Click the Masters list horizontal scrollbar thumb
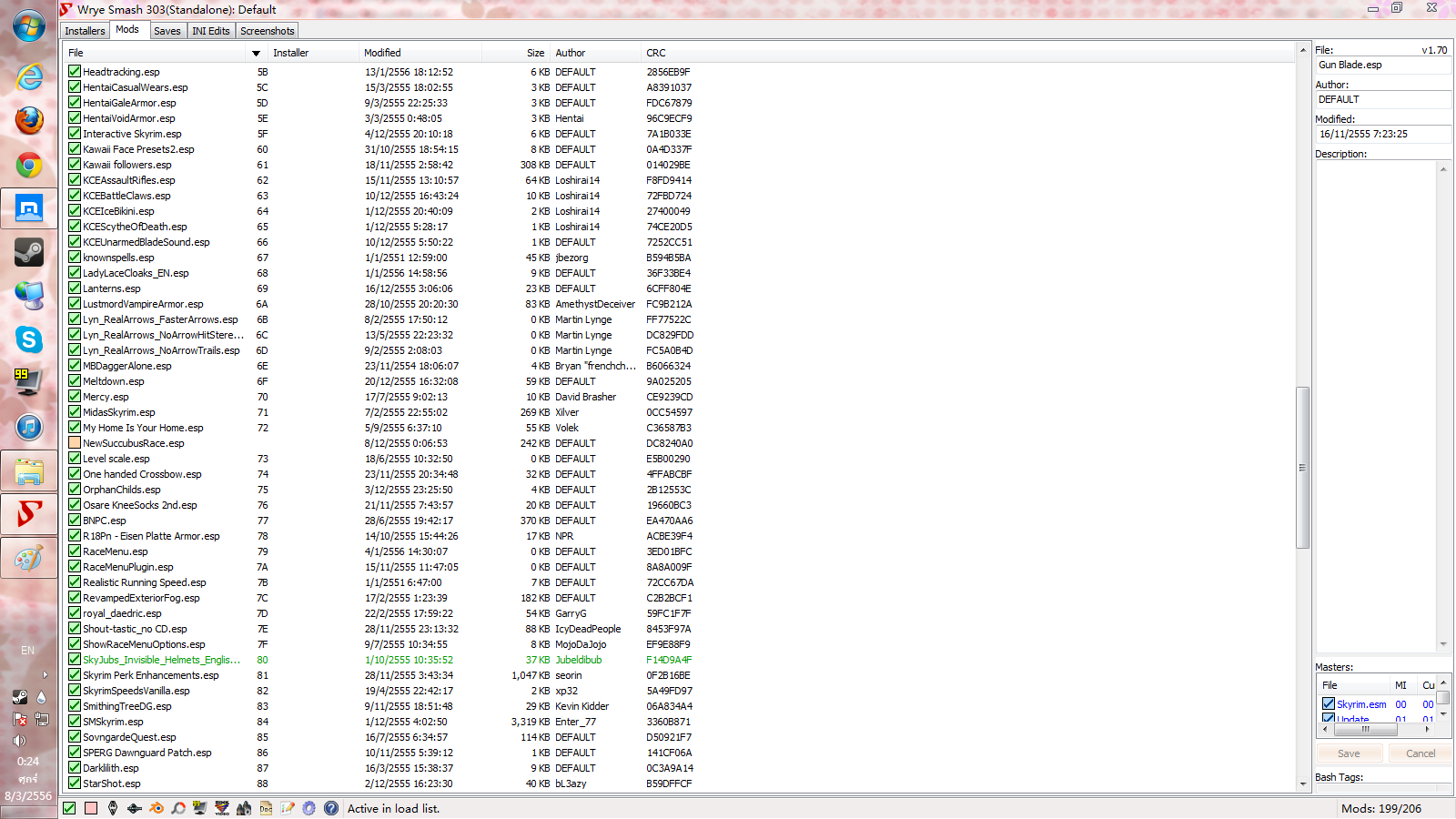The height and width of the screenshot is (819, 1456). [x=1365, y=729]
